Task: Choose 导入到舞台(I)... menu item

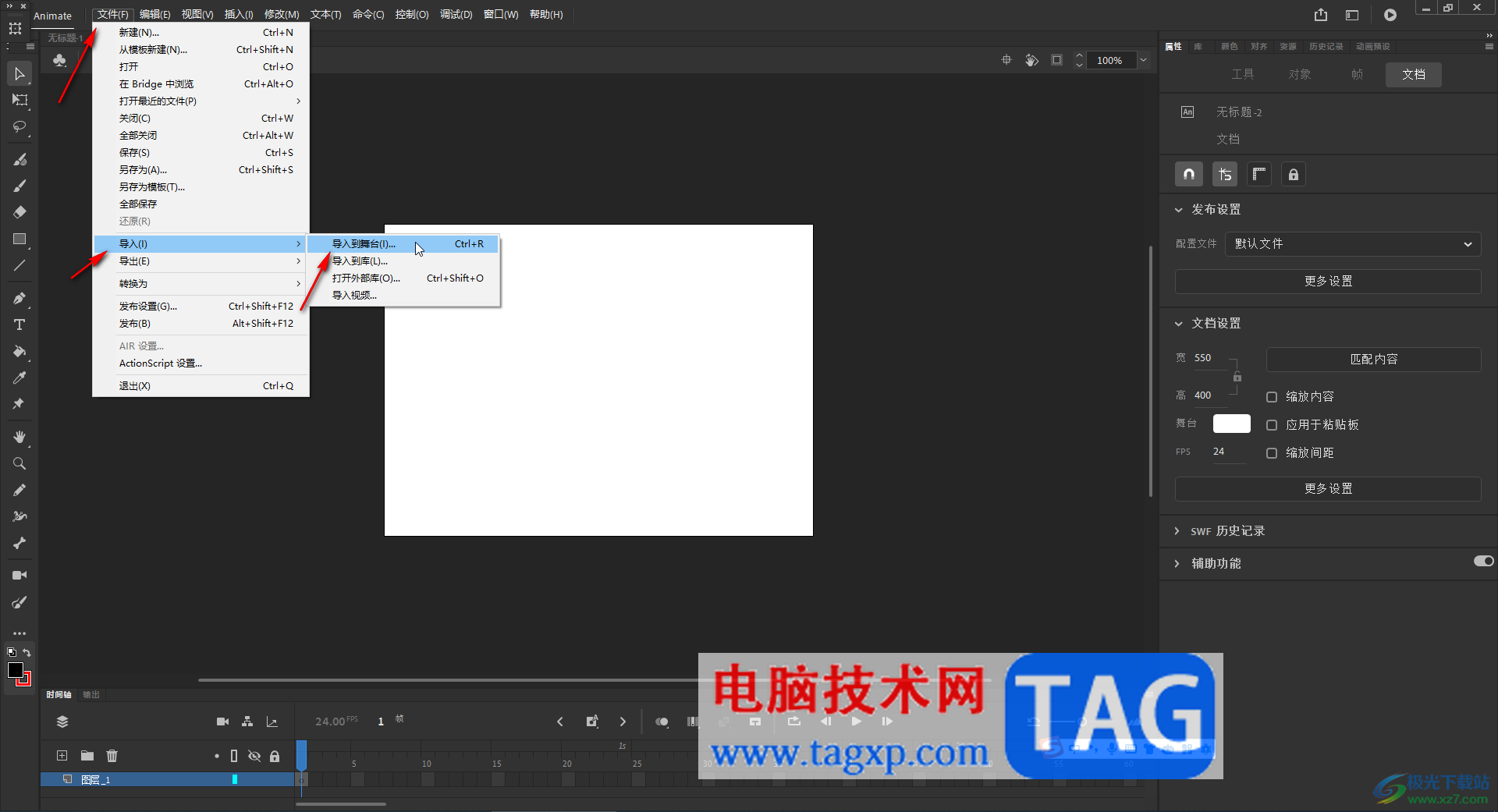Action: click(x=403, y=244)
